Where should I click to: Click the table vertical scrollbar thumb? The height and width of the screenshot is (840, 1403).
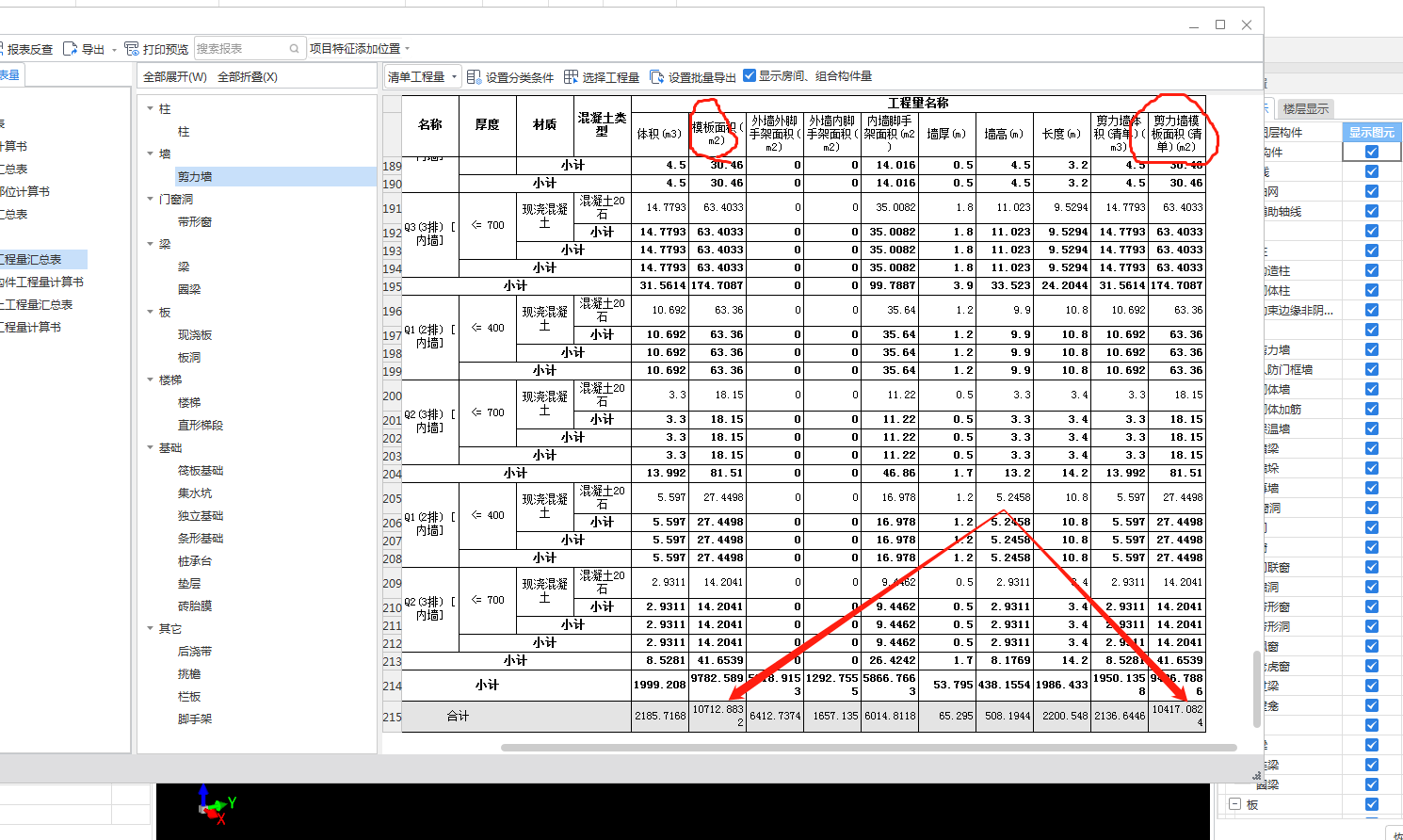pyautogui.click(x=1256, y=688)
